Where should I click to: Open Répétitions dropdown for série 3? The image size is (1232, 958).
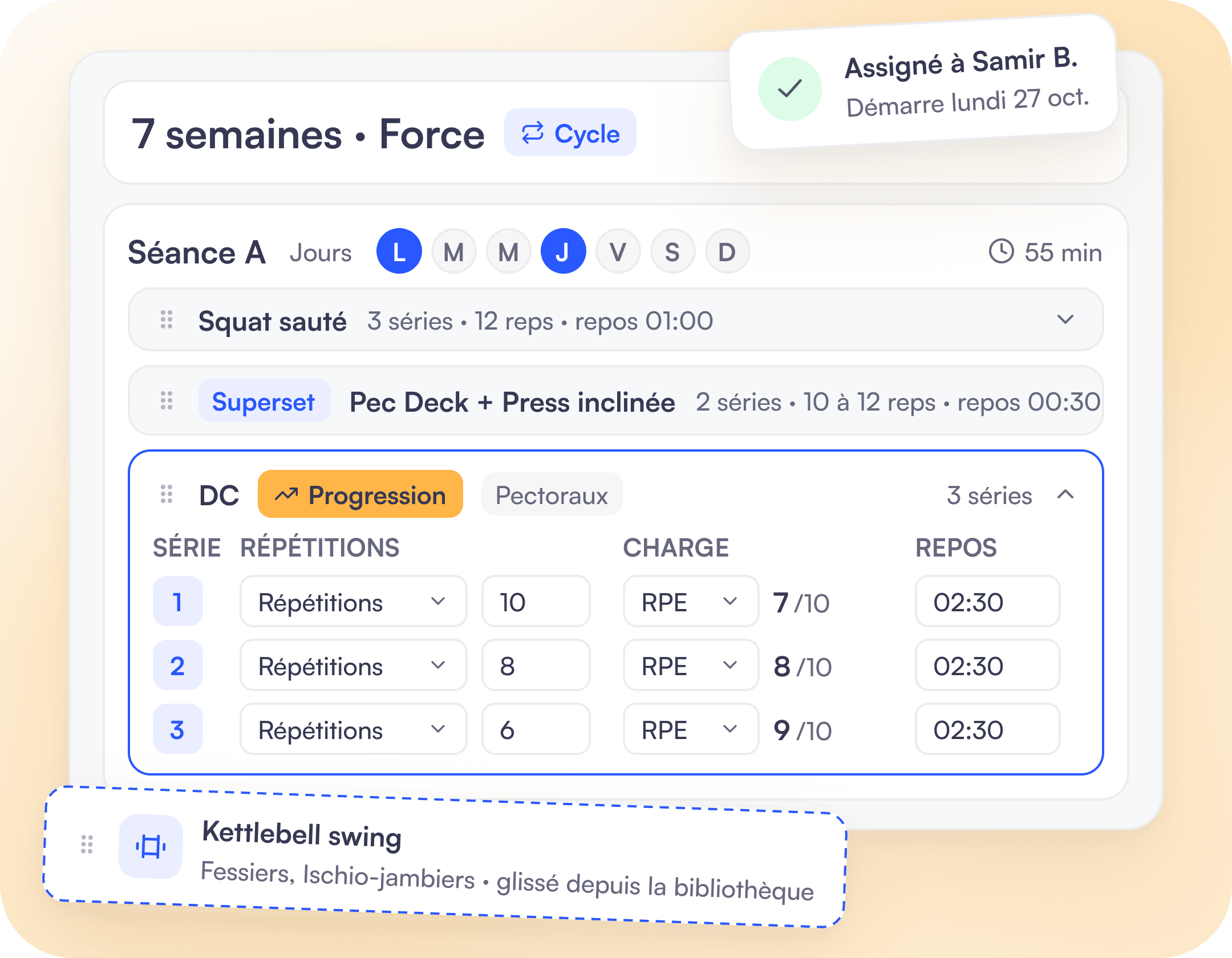coord(354,729)
